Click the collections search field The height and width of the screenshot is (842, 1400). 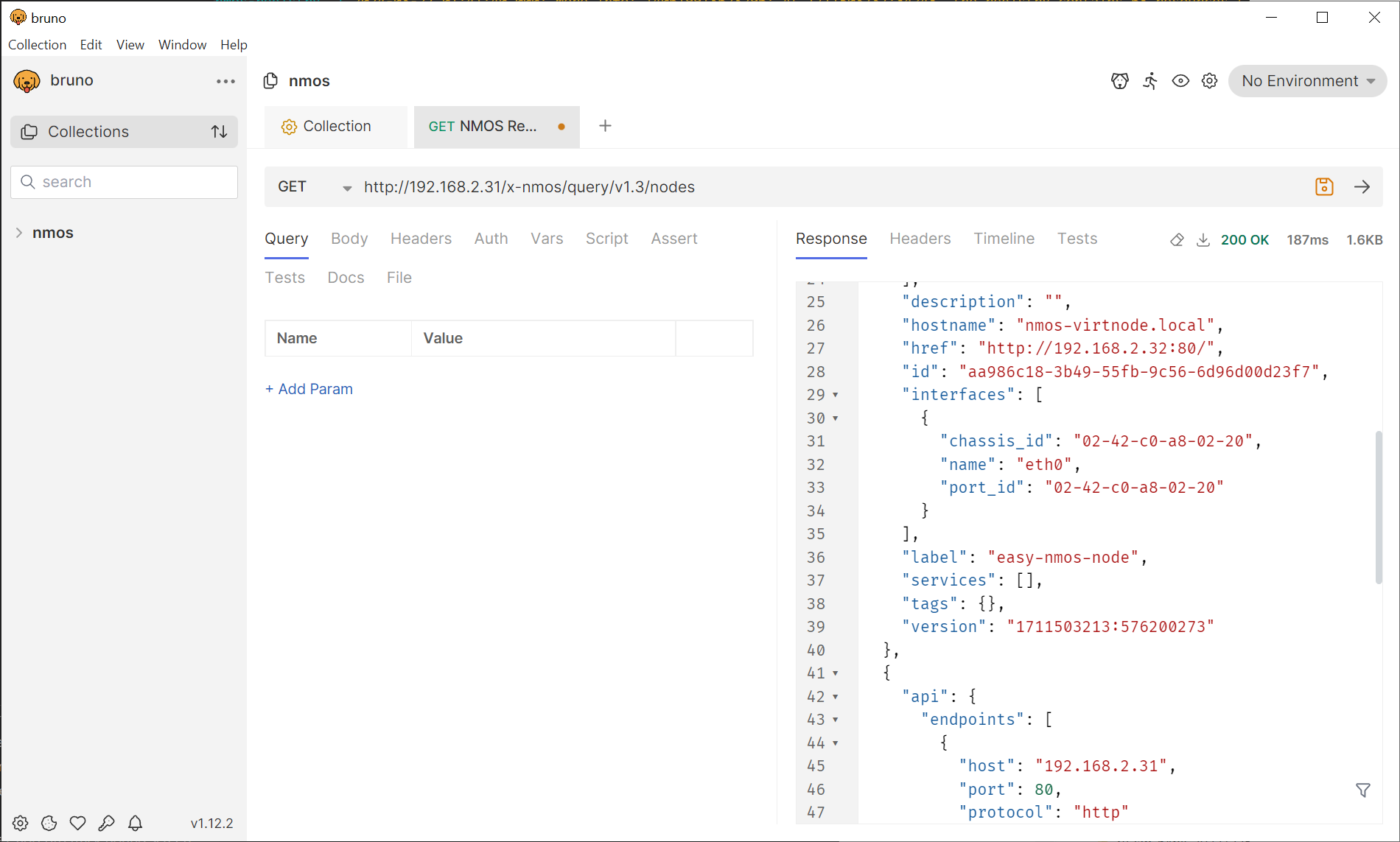(x=133, y=182)
